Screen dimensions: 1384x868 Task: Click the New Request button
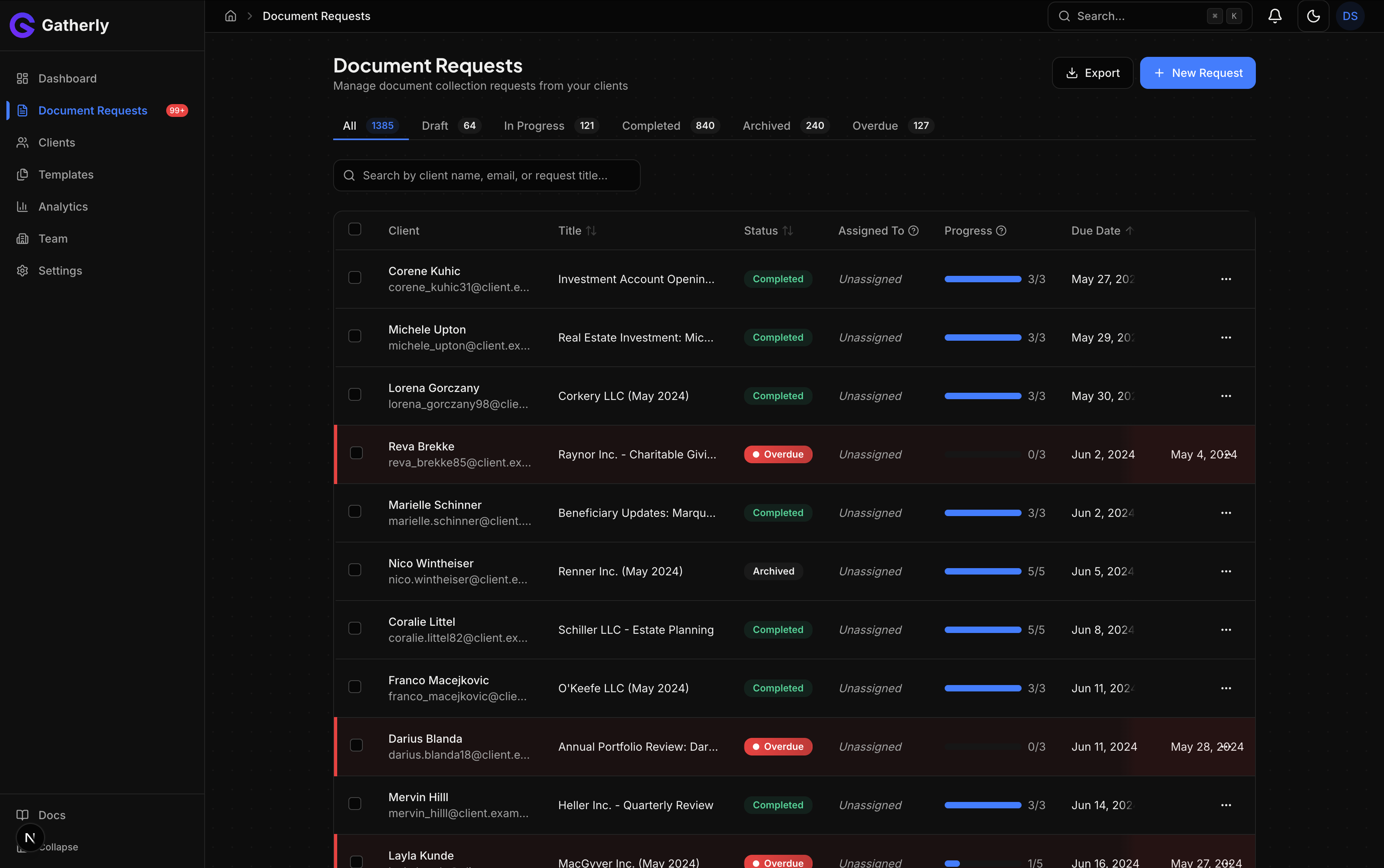coord(1197,73)
